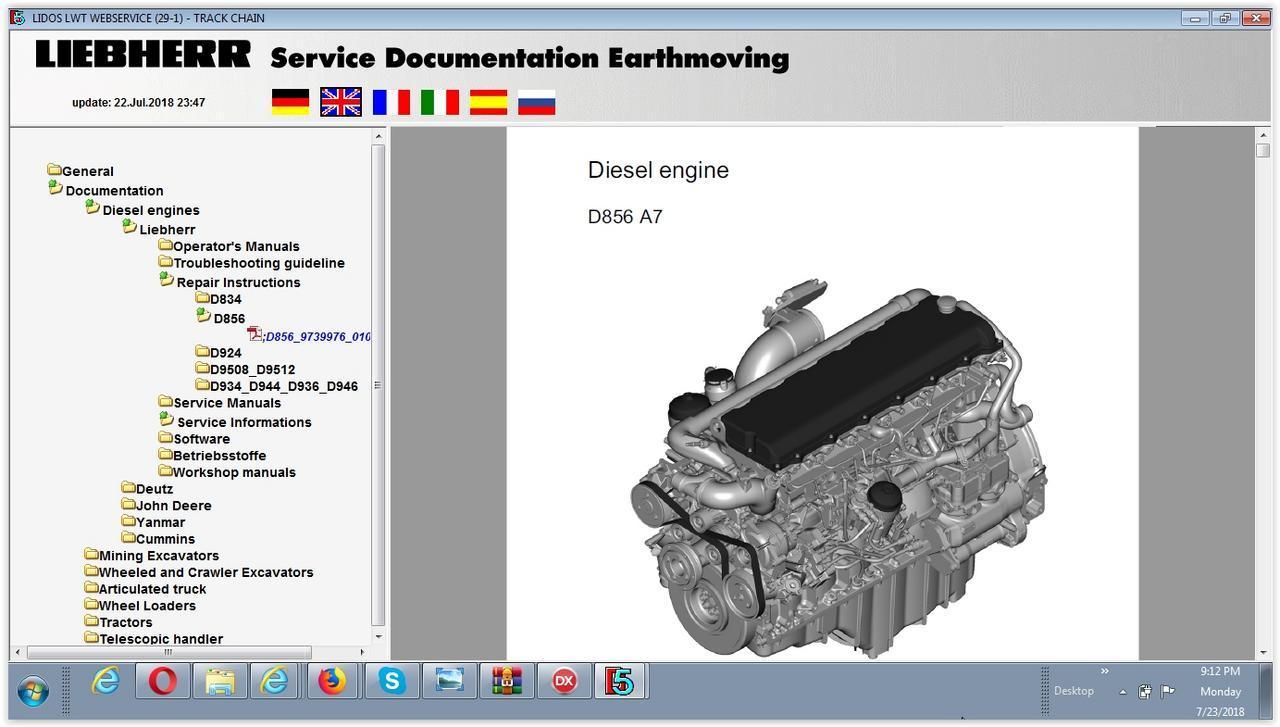The width and height of the screenshot is (1280, 727).
Task: Choose the French flag language icon
Action: [x=390, y=102]
